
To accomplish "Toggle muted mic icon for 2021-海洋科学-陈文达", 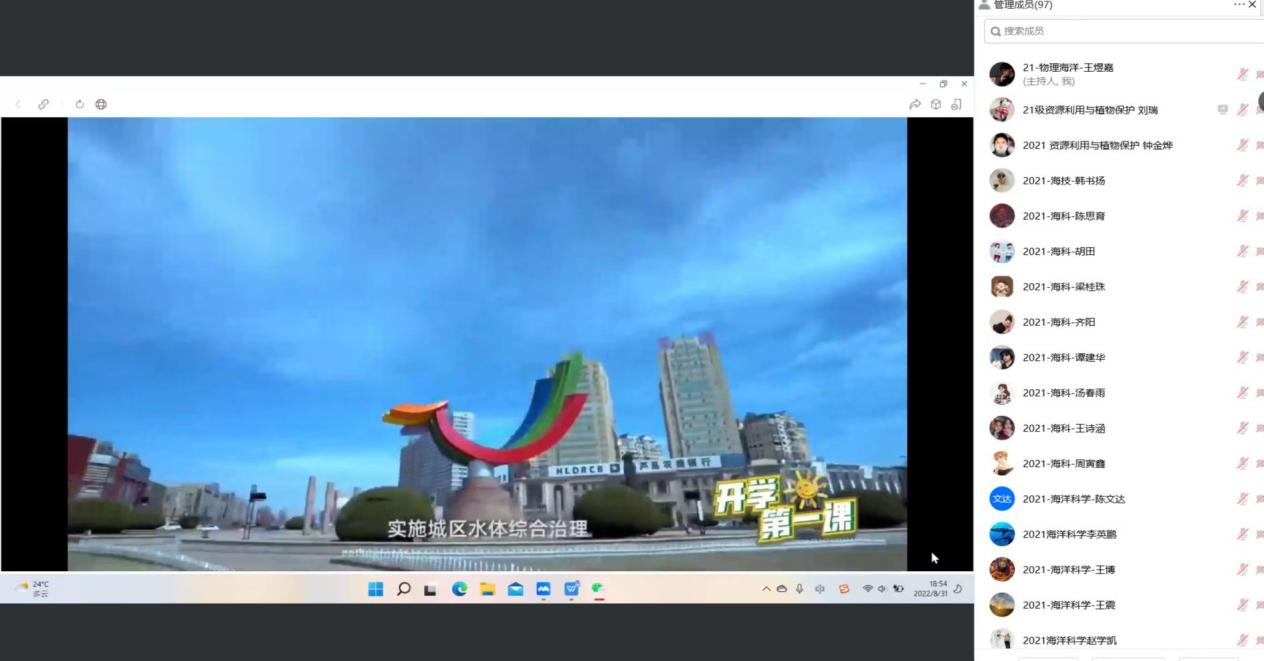I will click(x=1242, y=499).
